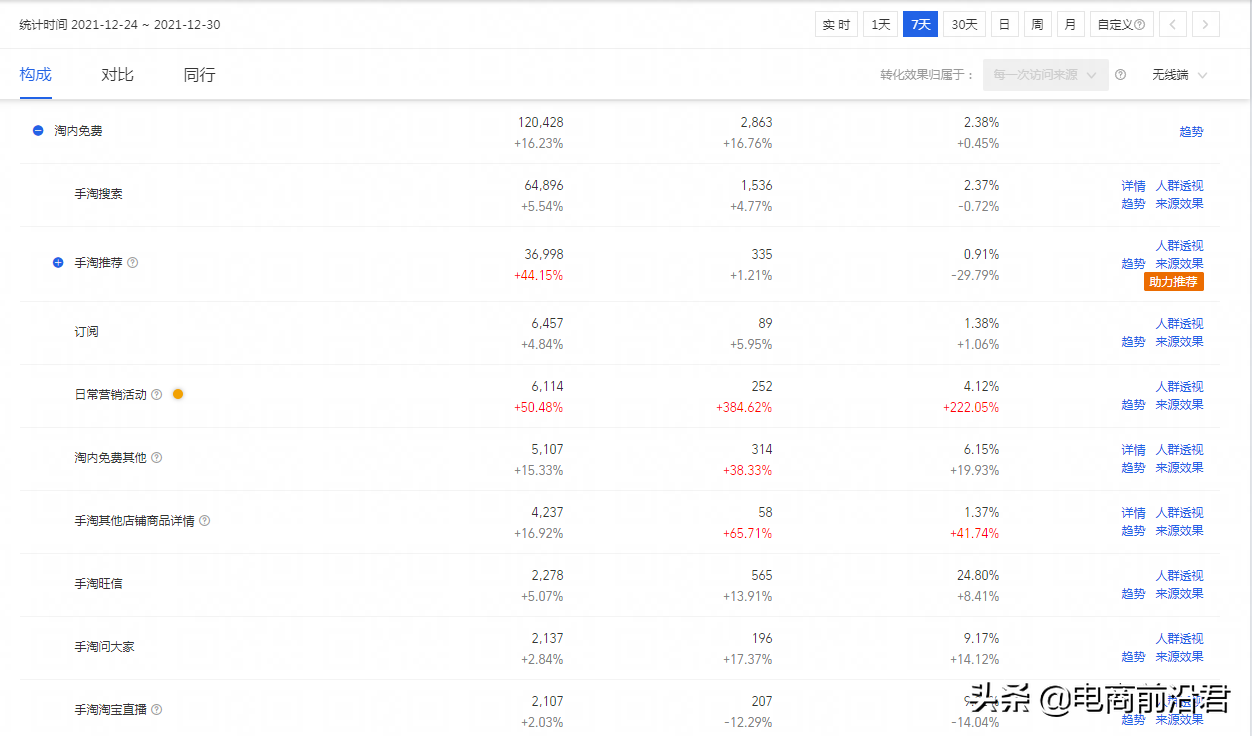Click help icon next to 日常营销活动
Screen dimensions: 1252x736
156,395
